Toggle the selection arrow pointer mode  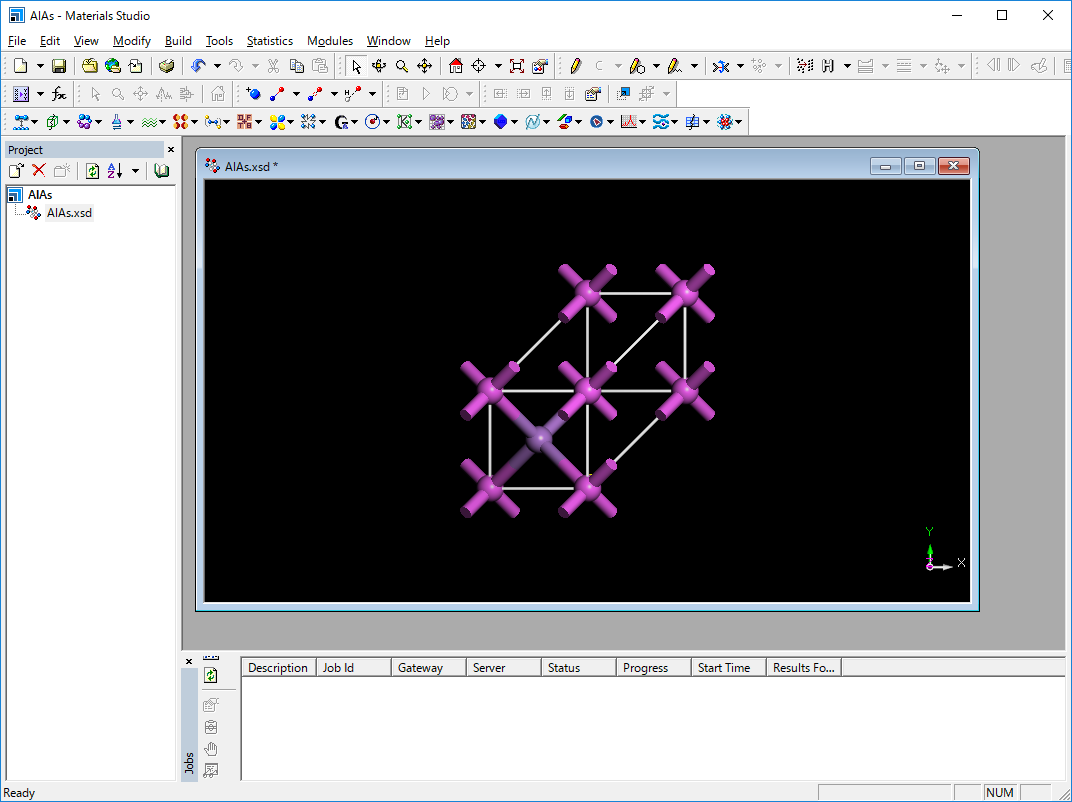tap(356, 66)
